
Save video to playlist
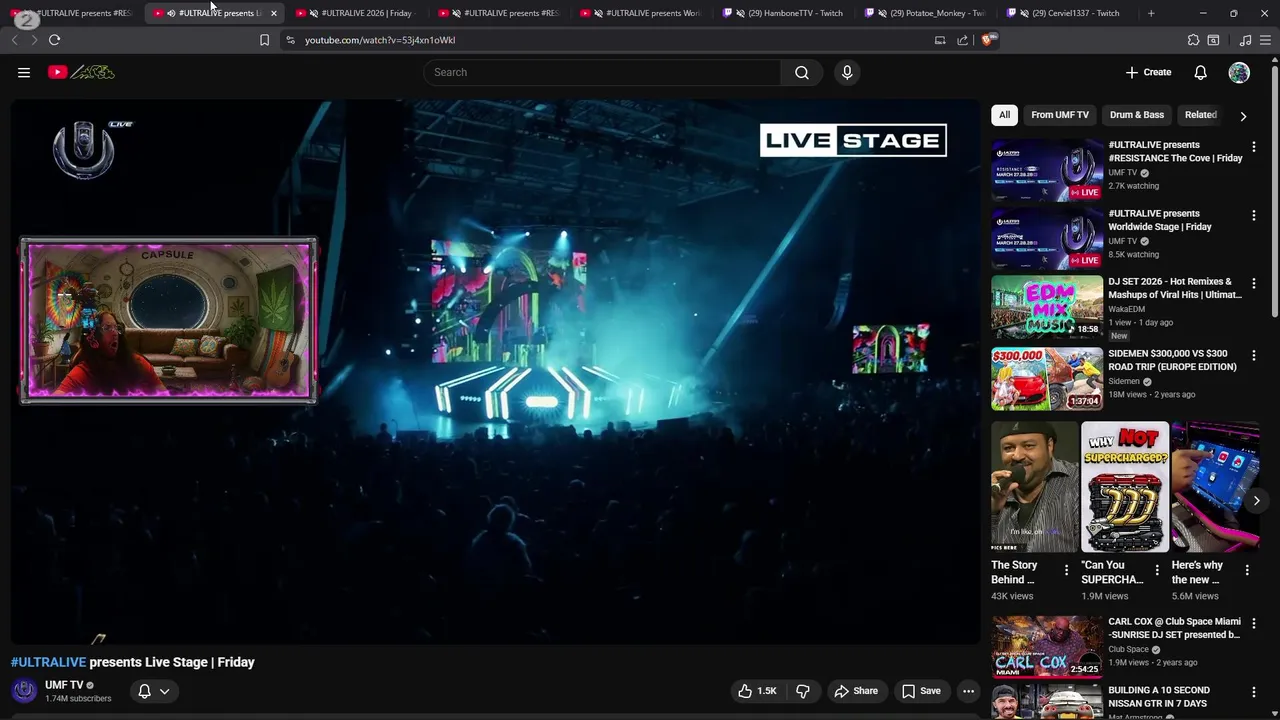(x=921, y=691)
